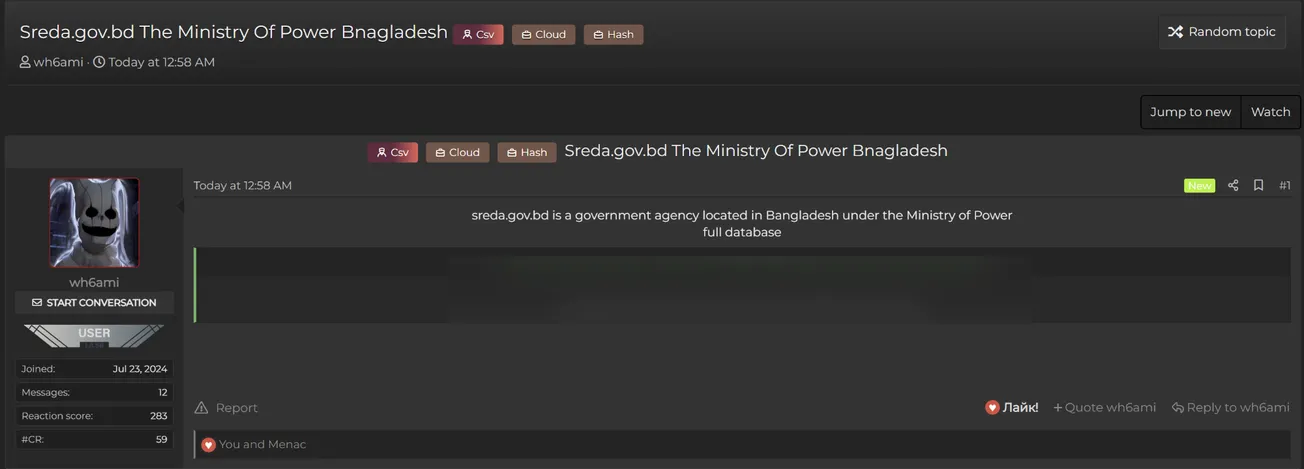The image size is (1304, 469).
Task: Click the Random topic shuffle icon
Action: (1175, 32)
